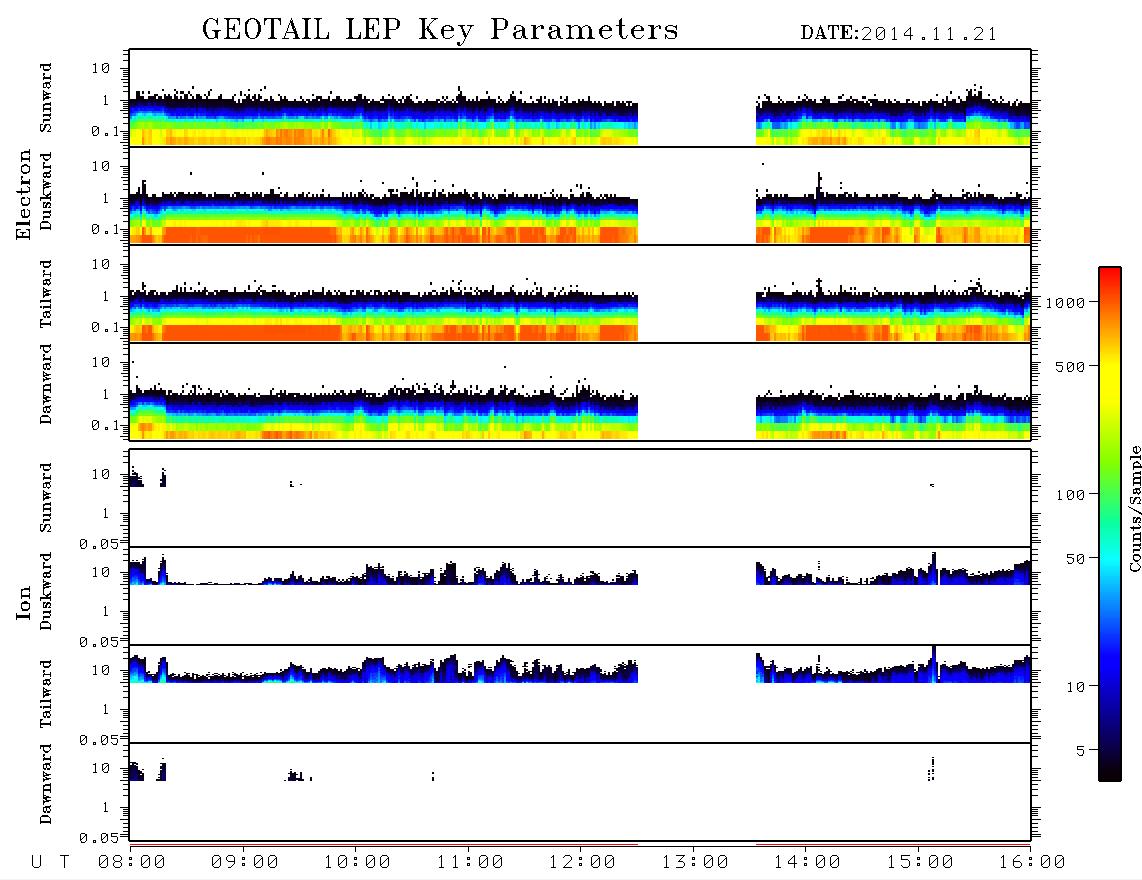Click the 50 colorbar tick label
The height and width of the screenshot is (880, 1142).
(x=1075, y=559)
